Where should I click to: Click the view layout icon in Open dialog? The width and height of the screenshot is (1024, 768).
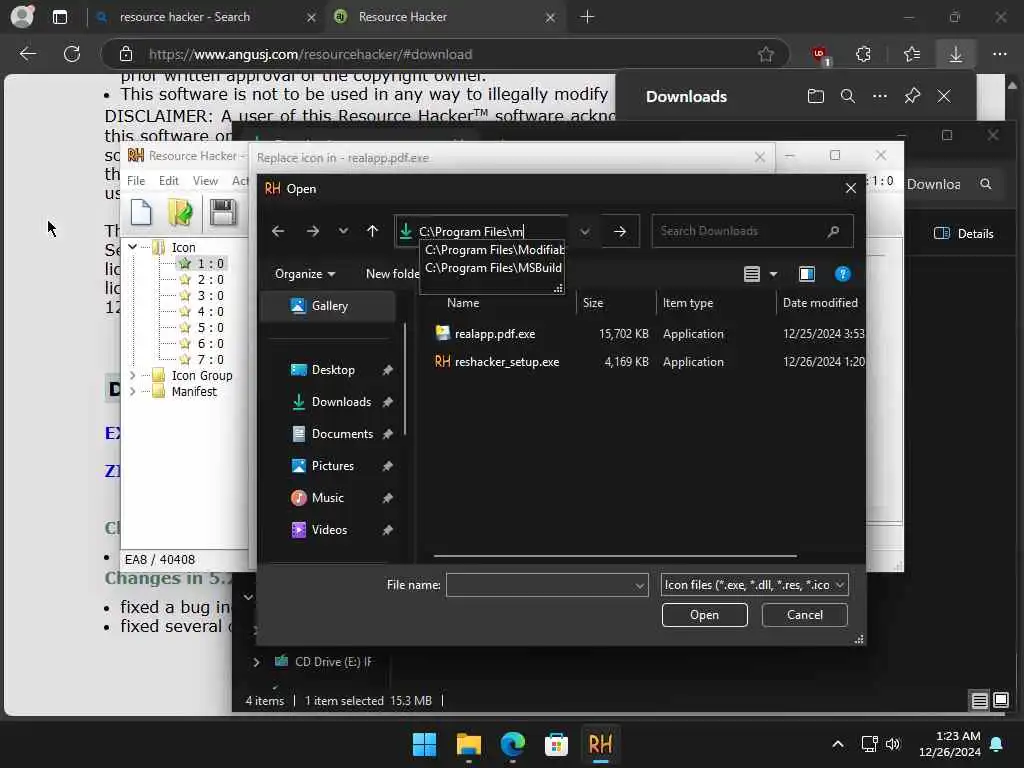point(752,274)
